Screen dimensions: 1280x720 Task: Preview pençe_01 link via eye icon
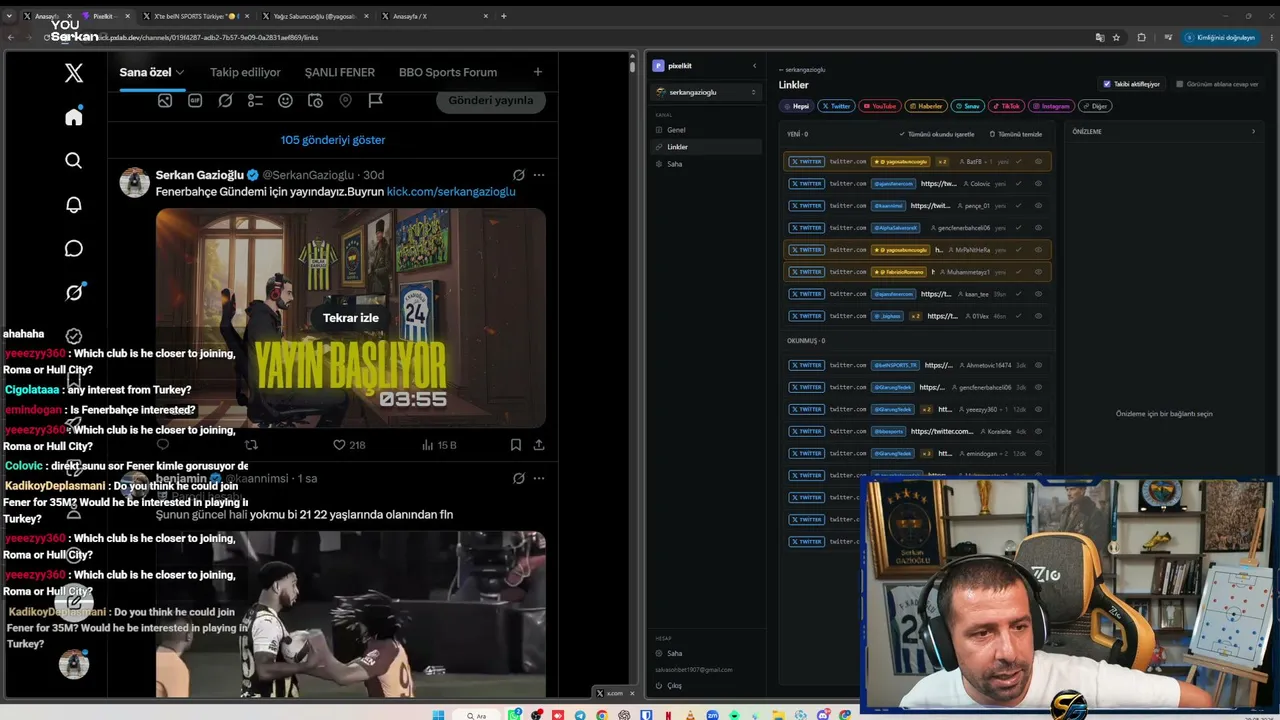1038,205
